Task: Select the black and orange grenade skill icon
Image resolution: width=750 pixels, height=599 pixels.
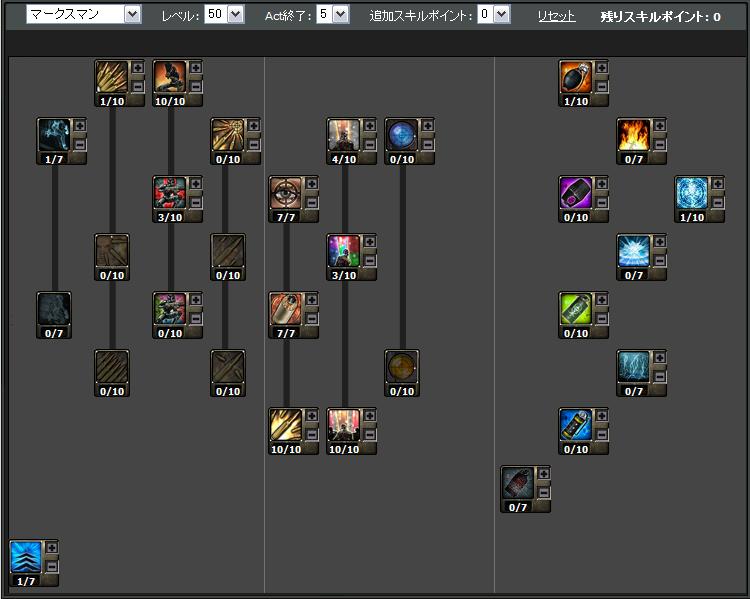Action: (x=576, y=77)
